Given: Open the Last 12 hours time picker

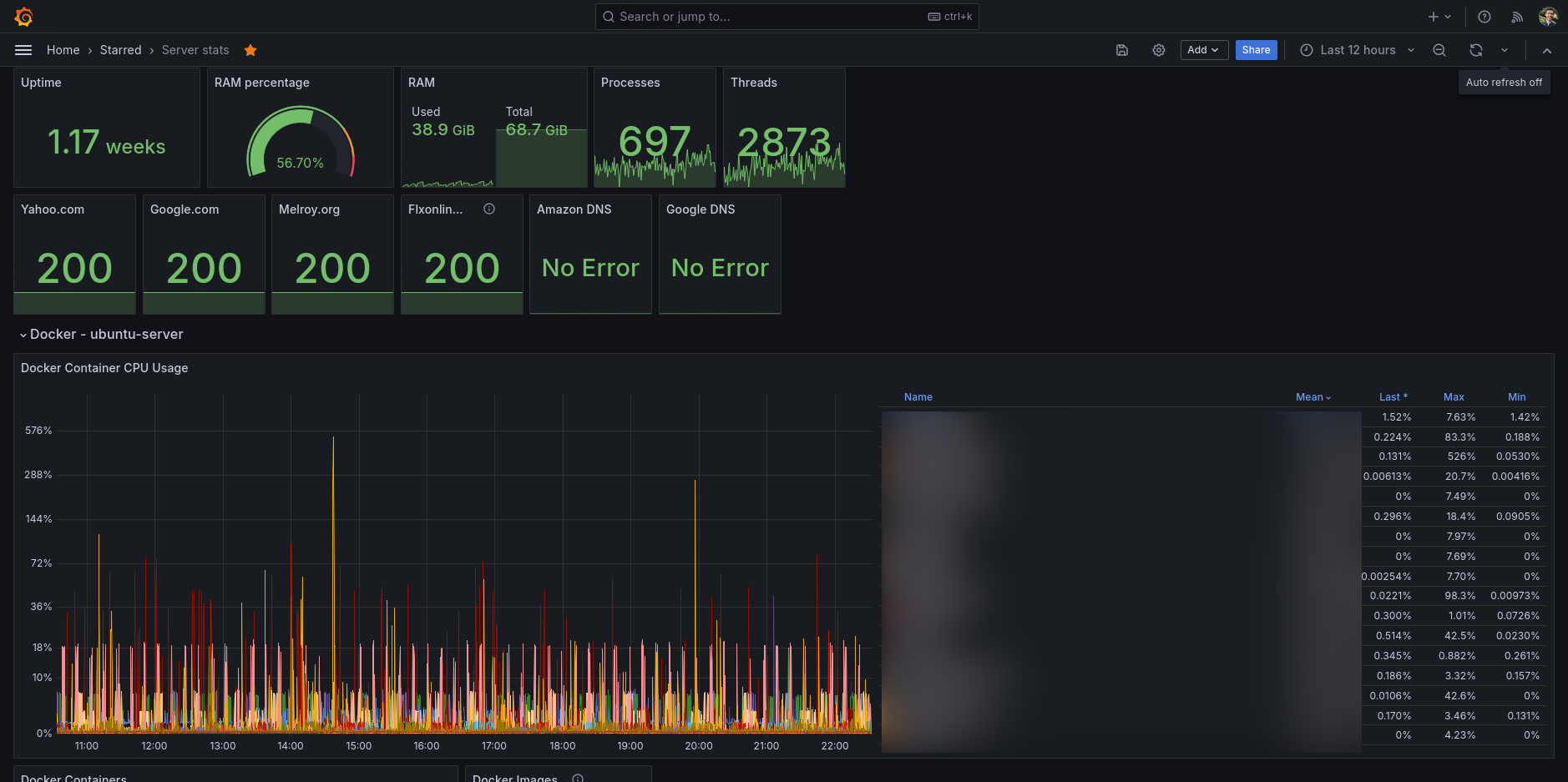Looking at the screenshot, I should coord(1358,50).
